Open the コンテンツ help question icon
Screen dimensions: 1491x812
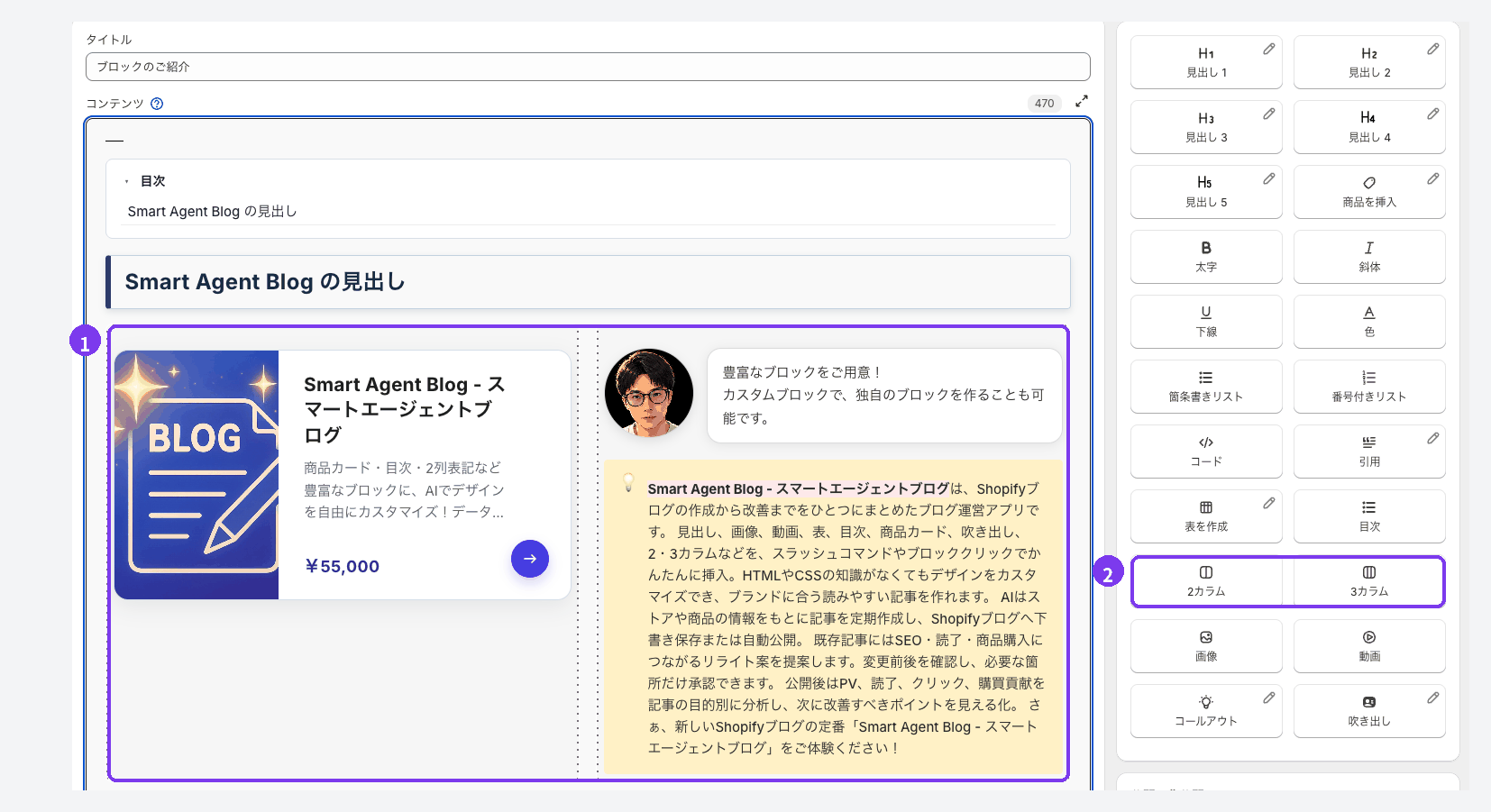click(157, 104)
